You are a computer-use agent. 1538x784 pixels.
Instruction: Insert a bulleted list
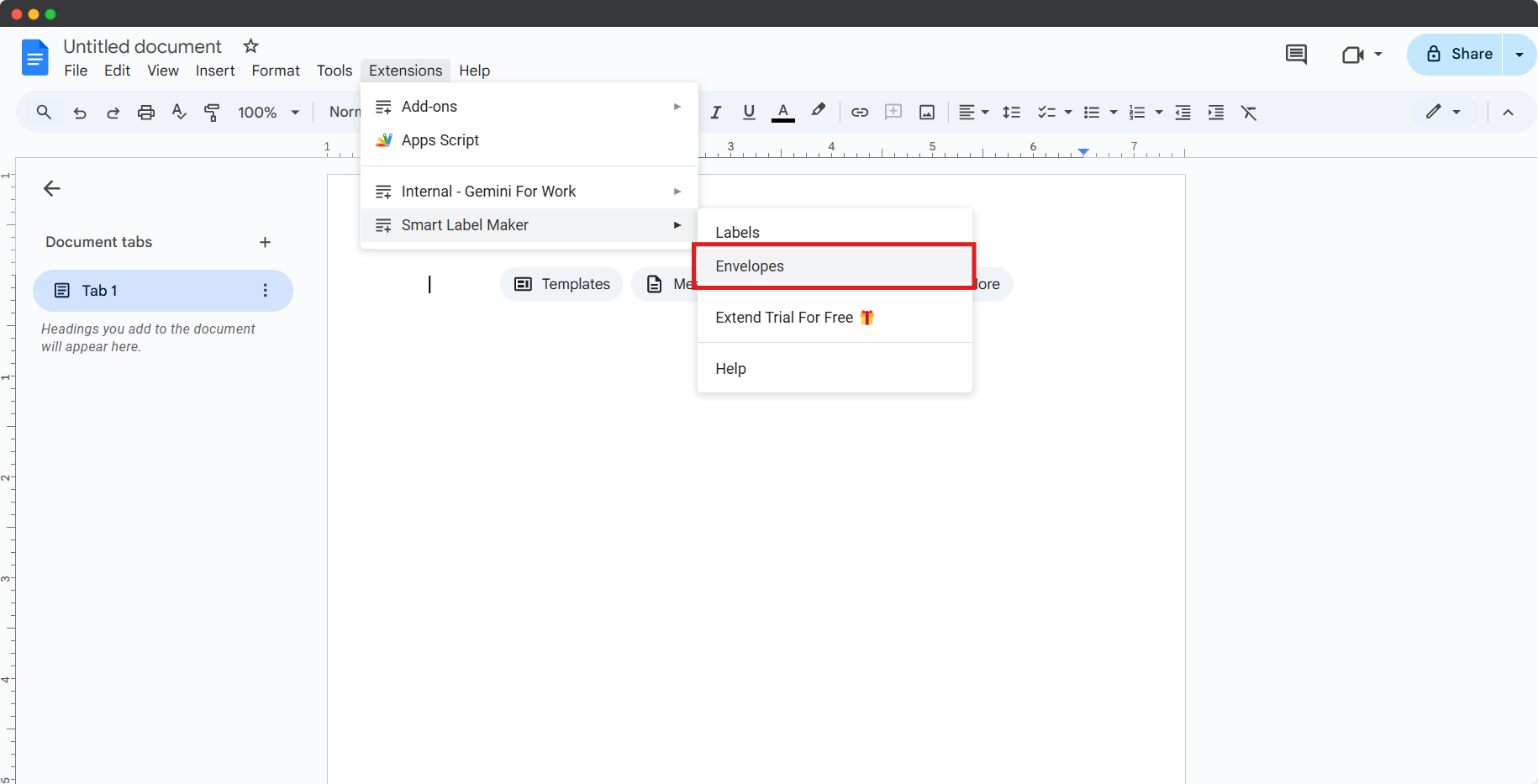(1092, 112)
